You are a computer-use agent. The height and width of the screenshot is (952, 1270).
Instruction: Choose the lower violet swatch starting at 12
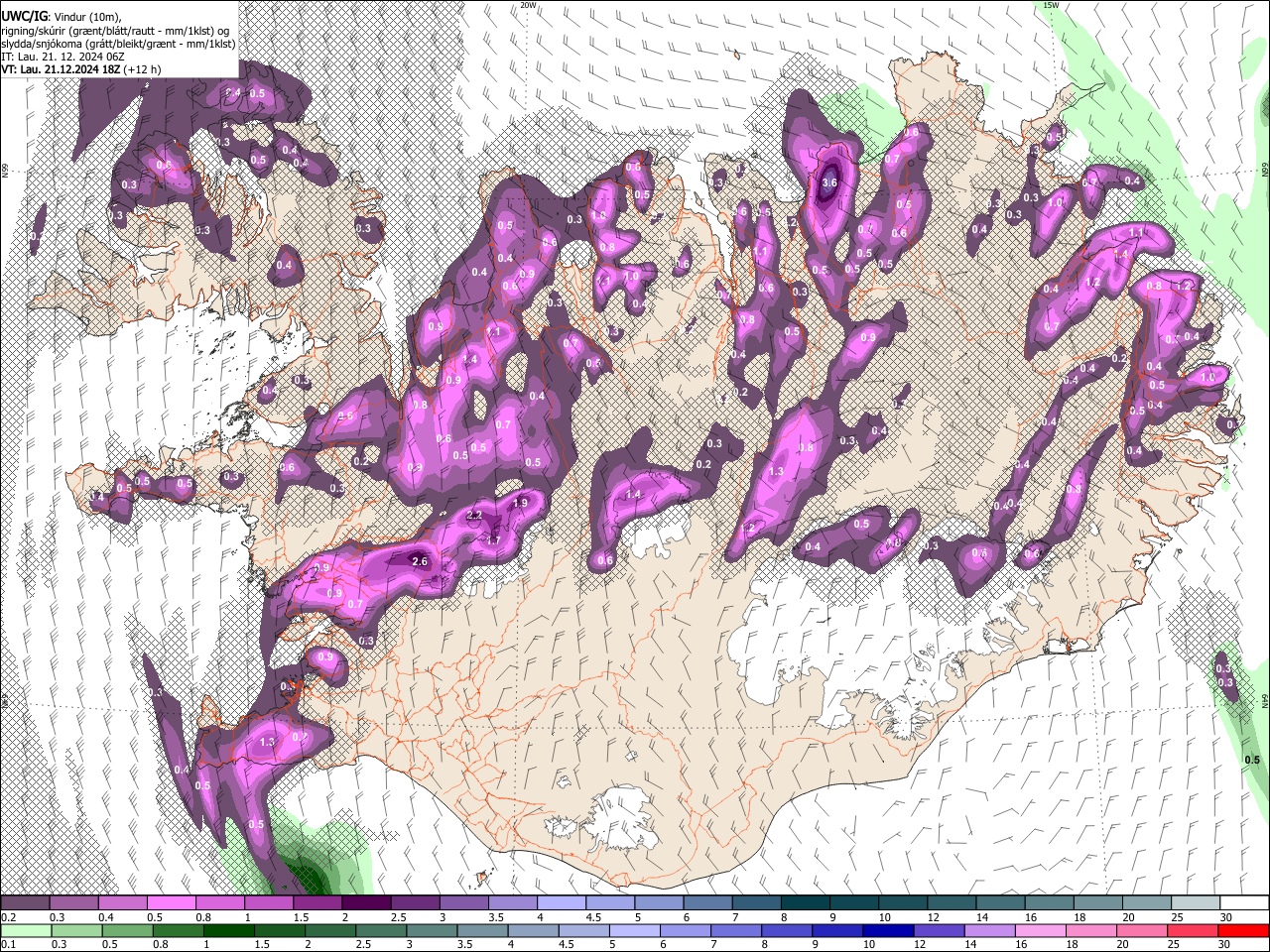941,930
